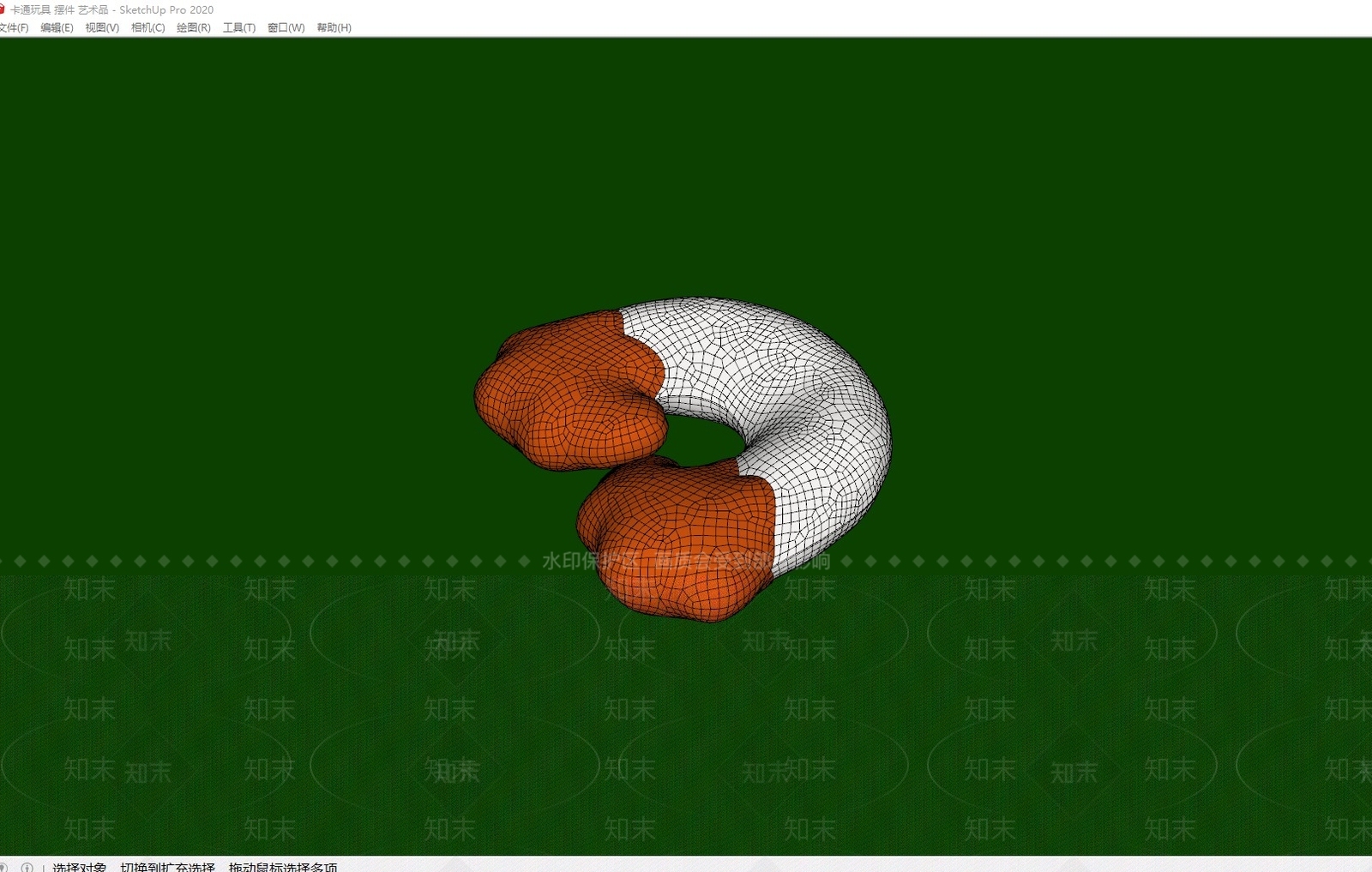Open the 相机(C) menu
Image resolution: width=1372 pixels, height=872 pixels.
147,27
